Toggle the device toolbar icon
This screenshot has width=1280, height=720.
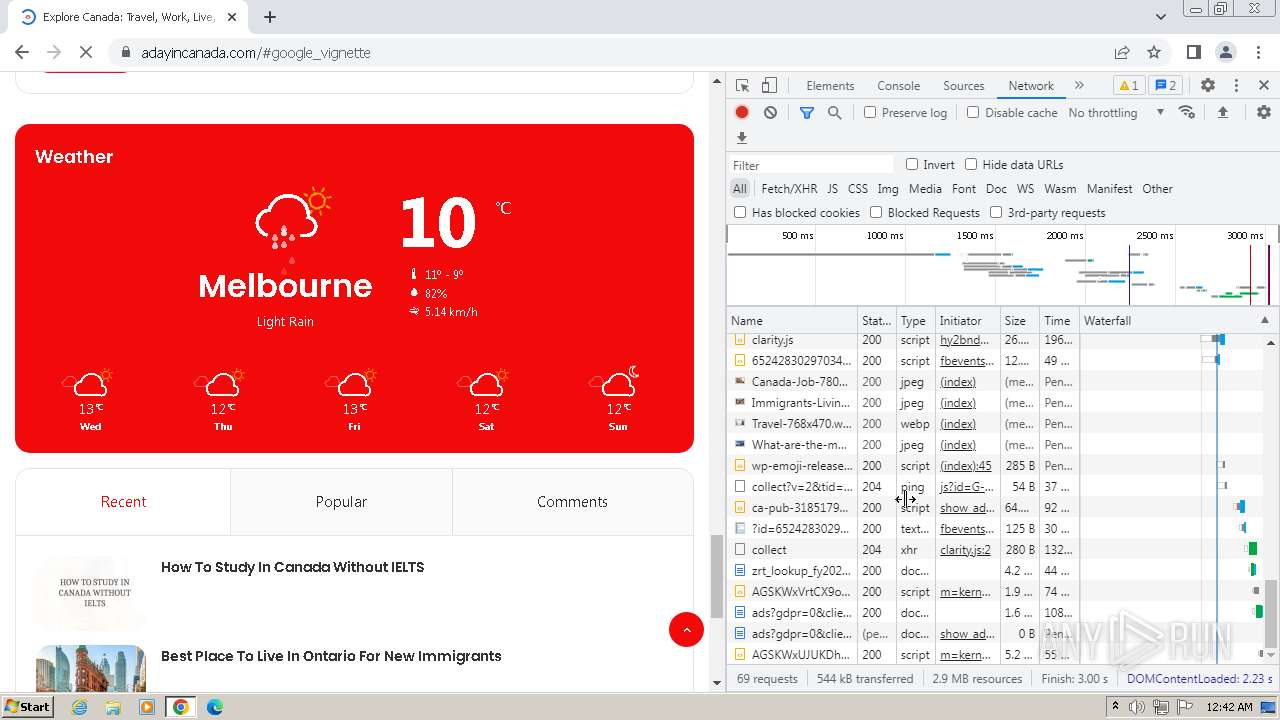coord(769,86)
